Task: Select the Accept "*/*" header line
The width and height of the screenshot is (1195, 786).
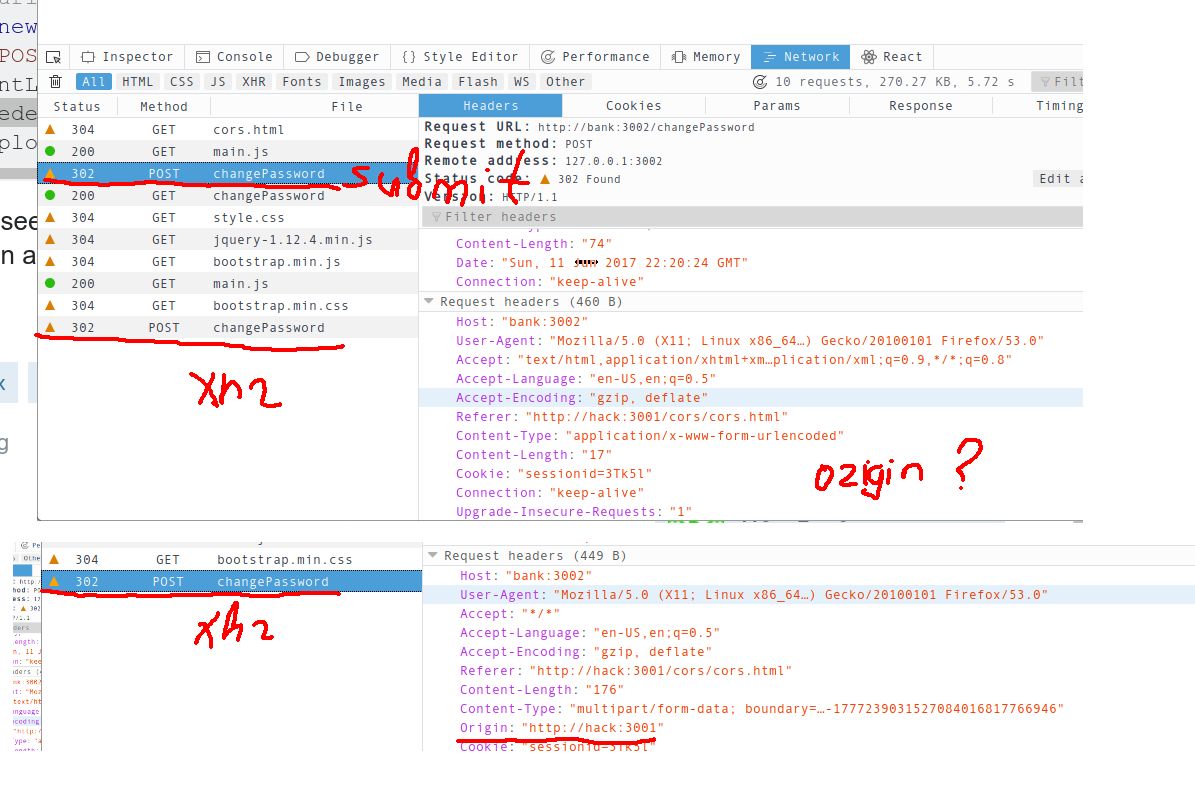Action: tap(510, 614)
